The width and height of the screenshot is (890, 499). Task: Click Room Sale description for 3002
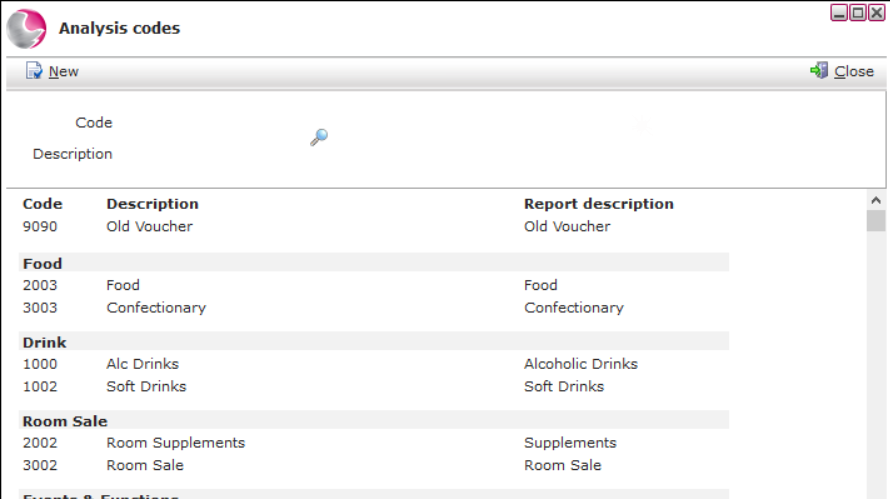(145, 466)
